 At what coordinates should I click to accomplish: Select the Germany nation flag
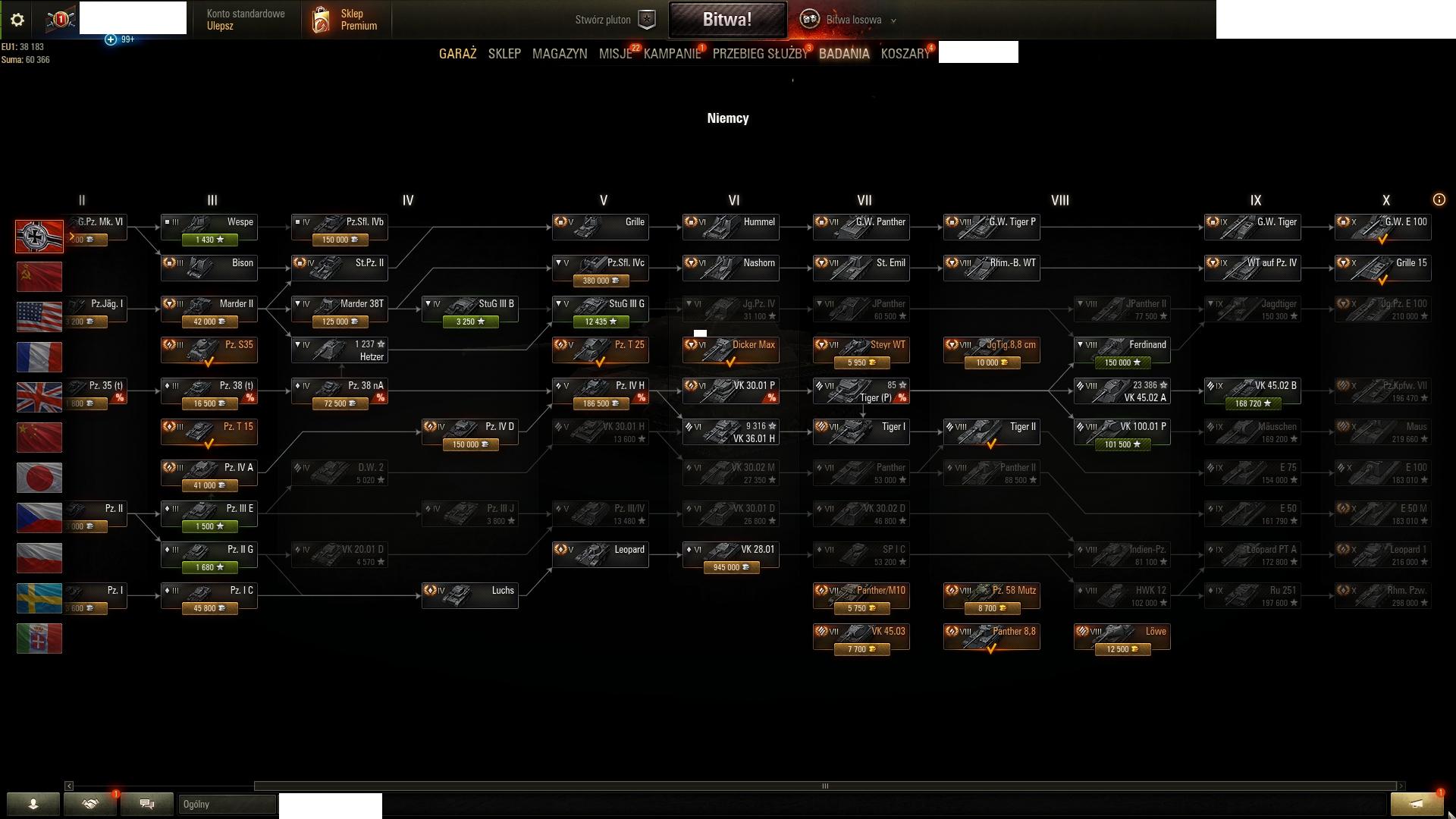(39, 237)
